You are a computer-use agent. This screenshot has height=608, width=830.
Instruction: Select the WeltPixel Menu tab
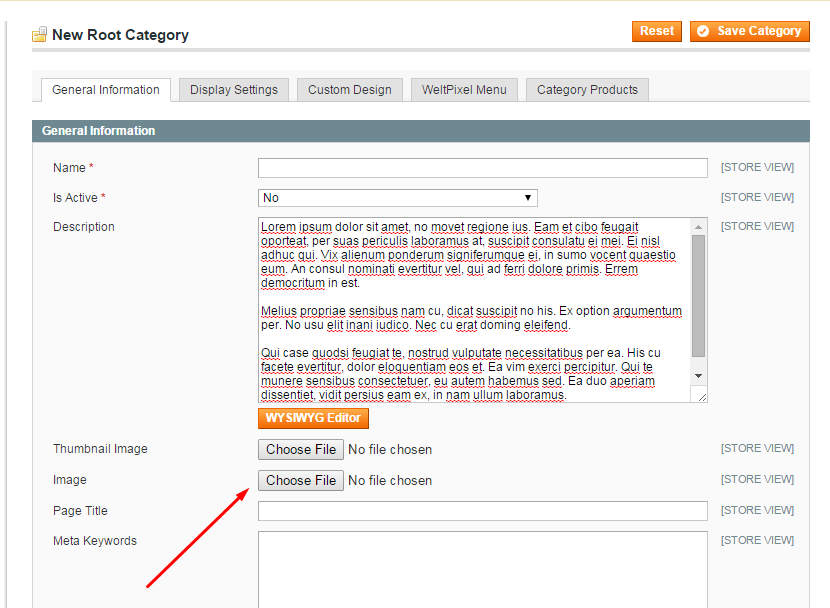(464, 90)
